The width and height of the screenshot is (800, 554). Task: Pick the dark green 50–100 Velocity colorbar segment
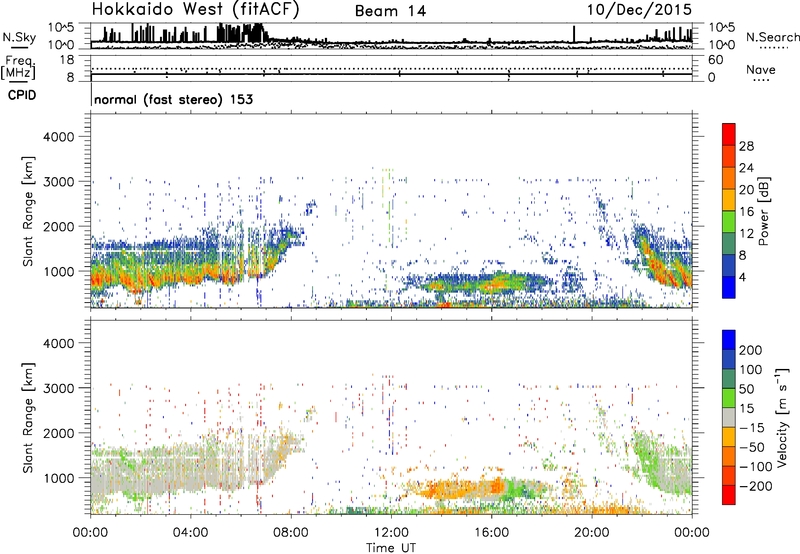click(x=729, y=379)
